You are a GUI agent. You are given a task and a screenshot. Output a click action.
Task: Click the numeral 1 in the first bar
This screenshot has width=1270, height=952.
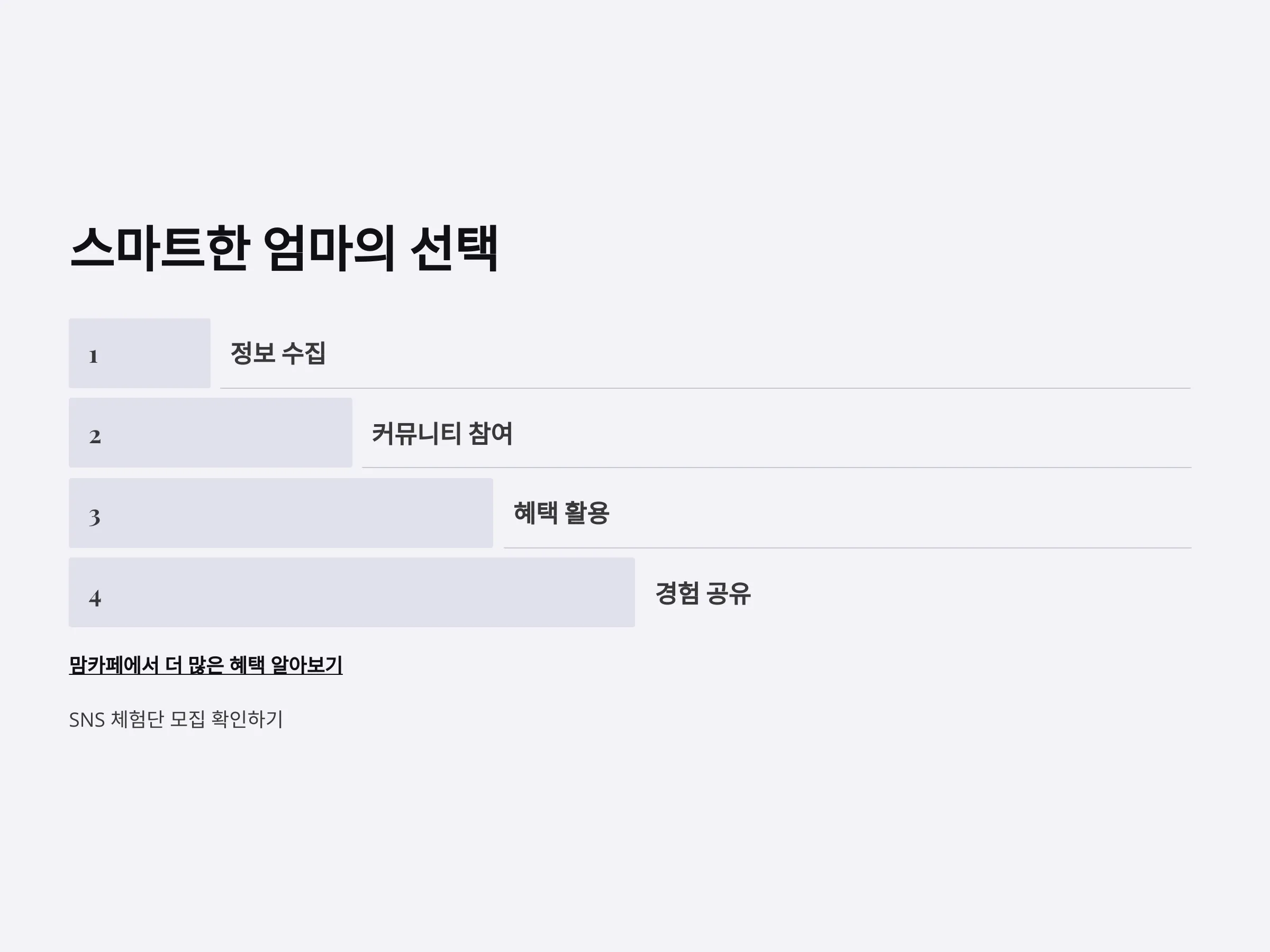click(x=94, y=356)
